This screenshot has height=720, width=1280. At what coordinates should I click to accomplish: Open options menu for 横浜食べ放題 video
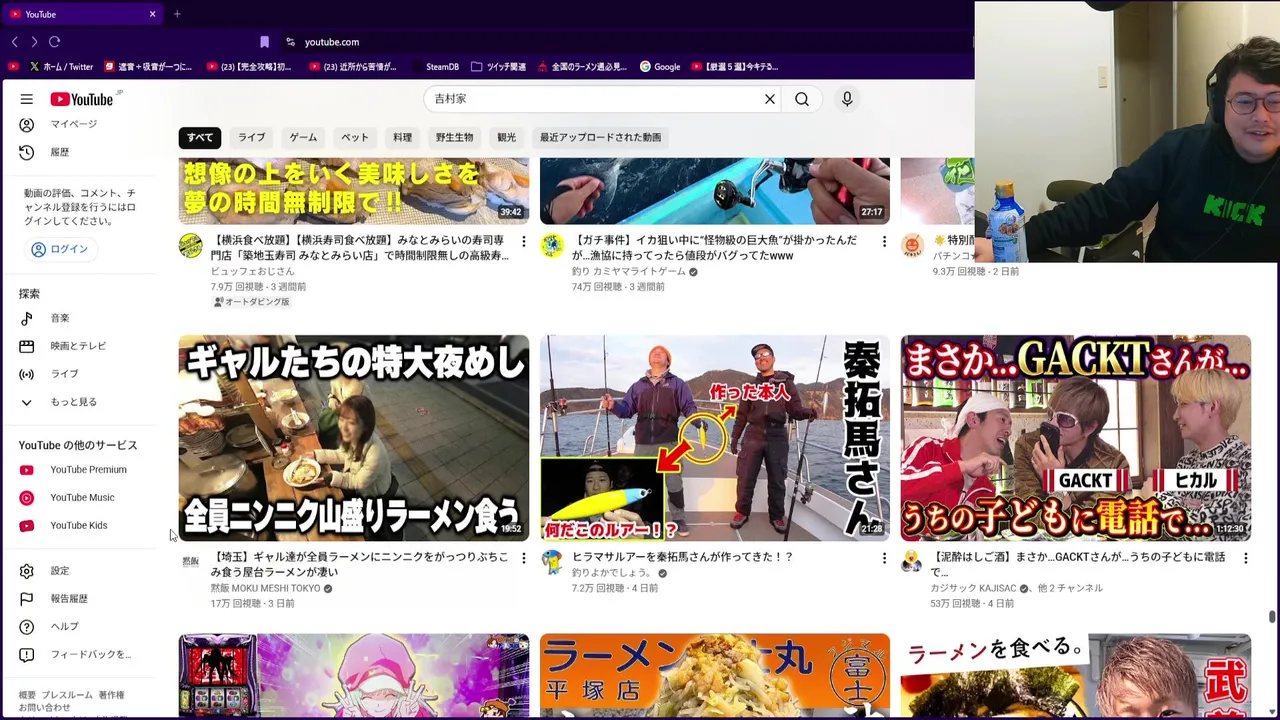click(x=523, y=242)
